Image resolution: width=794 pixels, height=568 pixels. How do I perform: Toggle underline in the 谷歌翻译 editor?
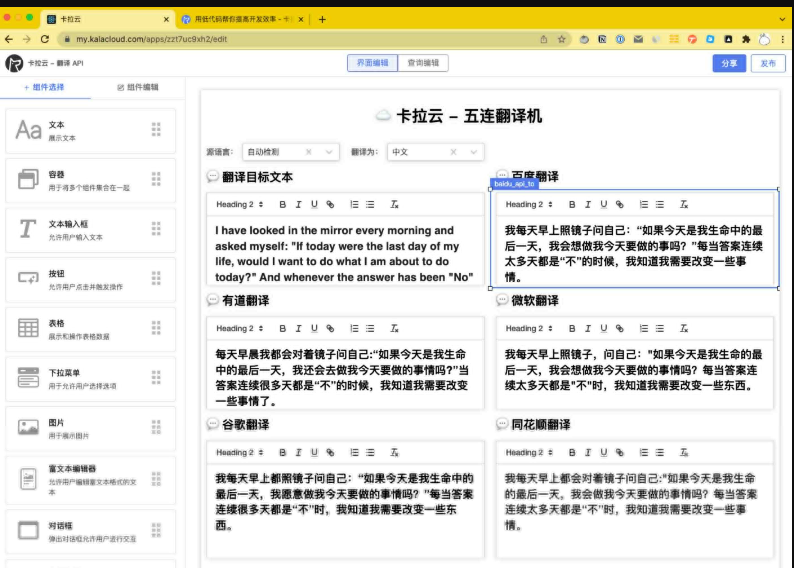click(x=314, y=453)
